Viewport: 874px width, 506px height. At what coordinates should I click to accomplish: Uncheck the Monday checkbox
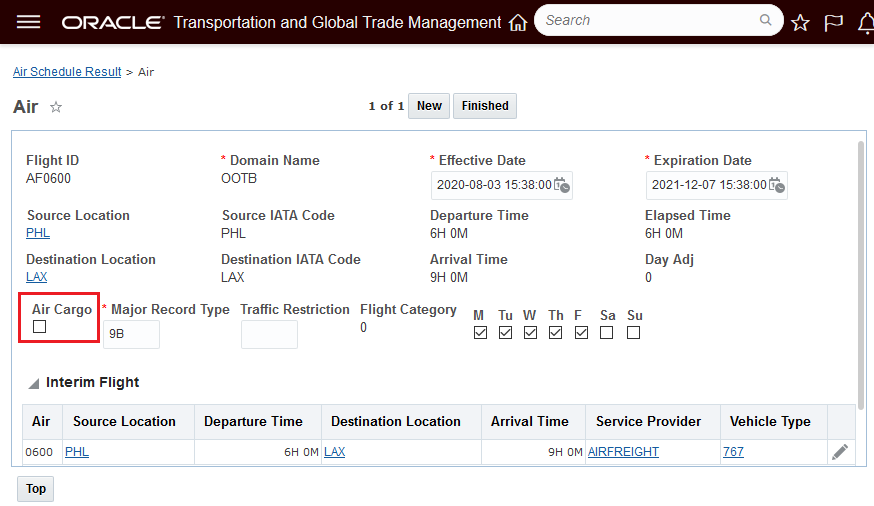click(480, 333)
